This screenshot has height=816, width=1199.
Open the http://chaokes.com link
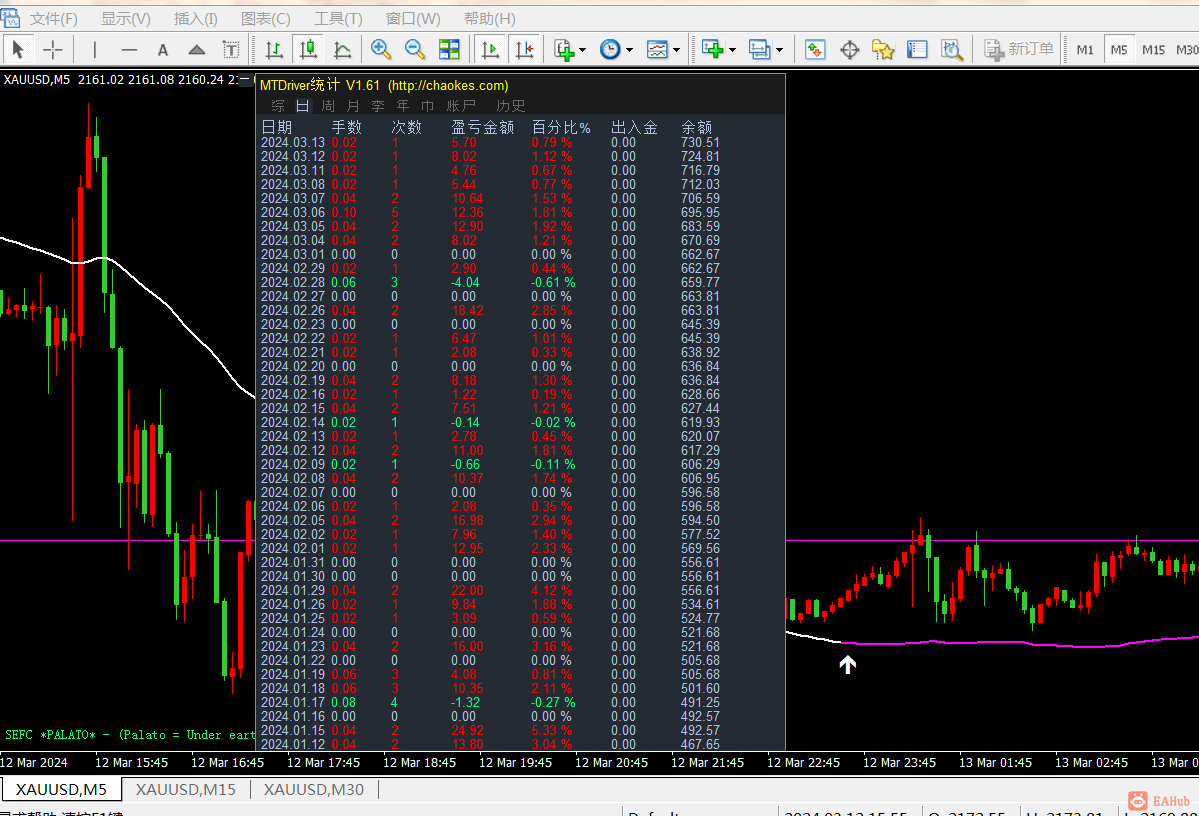click(x=448, y=86)
